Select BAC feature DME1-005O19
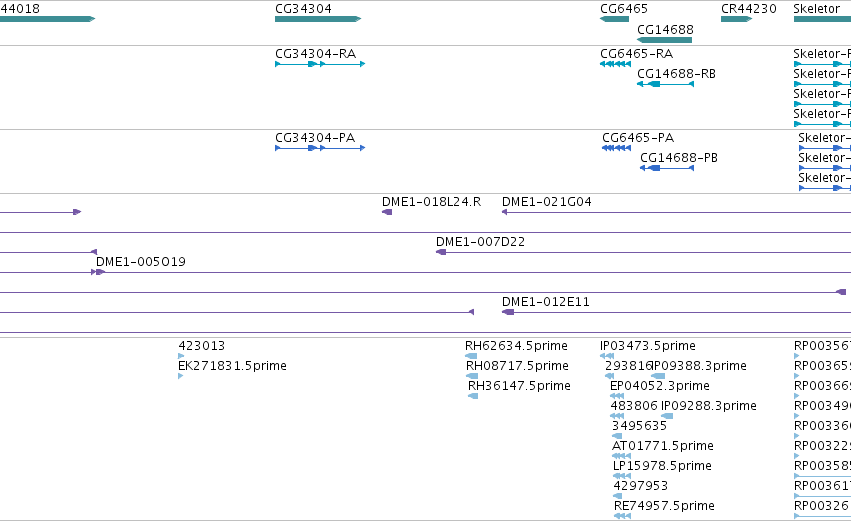This screenshot has height=521, width=851. [x=473, y=272]
